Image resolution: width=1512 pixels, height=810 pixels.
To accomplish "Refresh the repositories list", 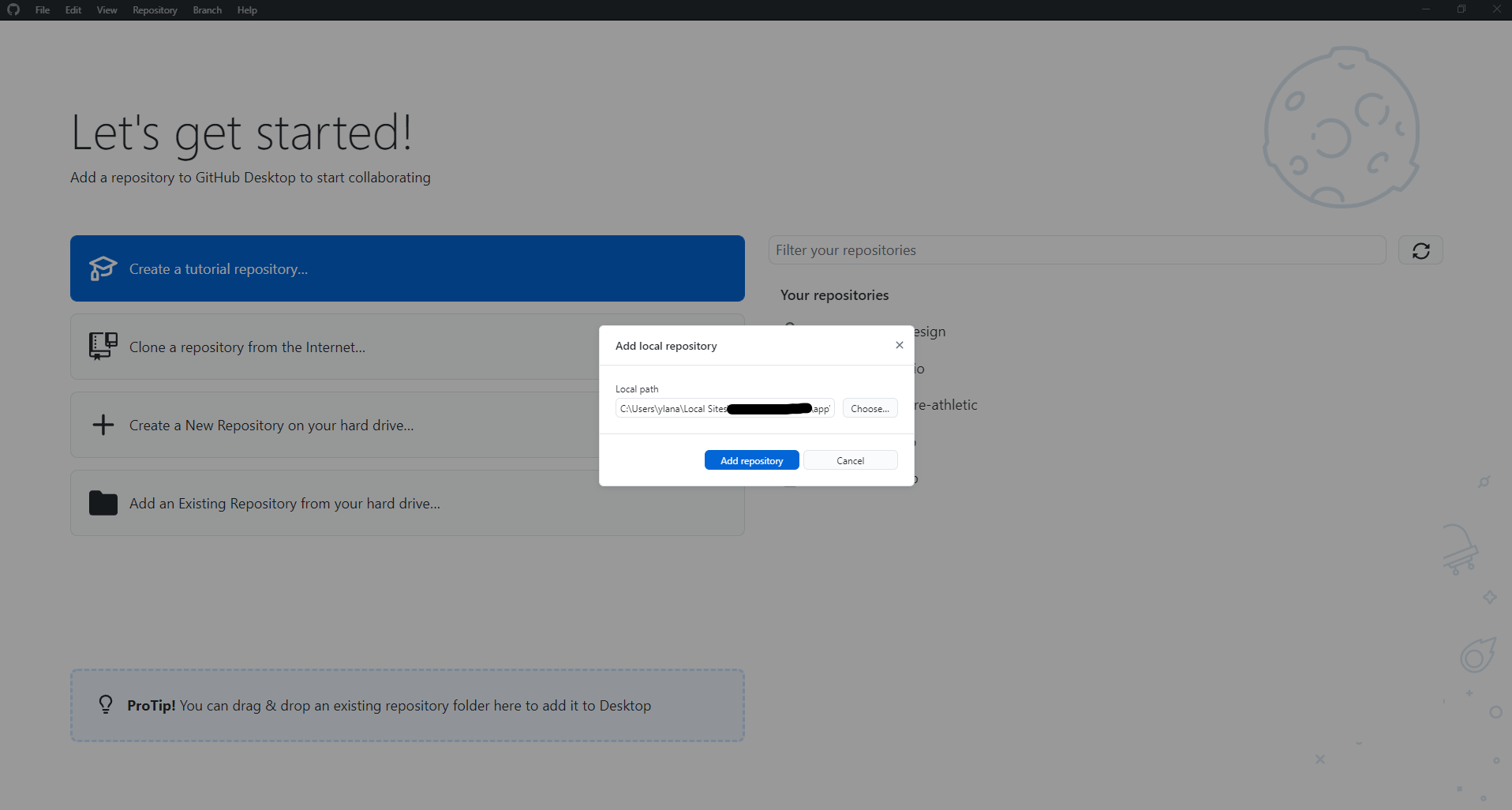I will (x=1420, y=250).
